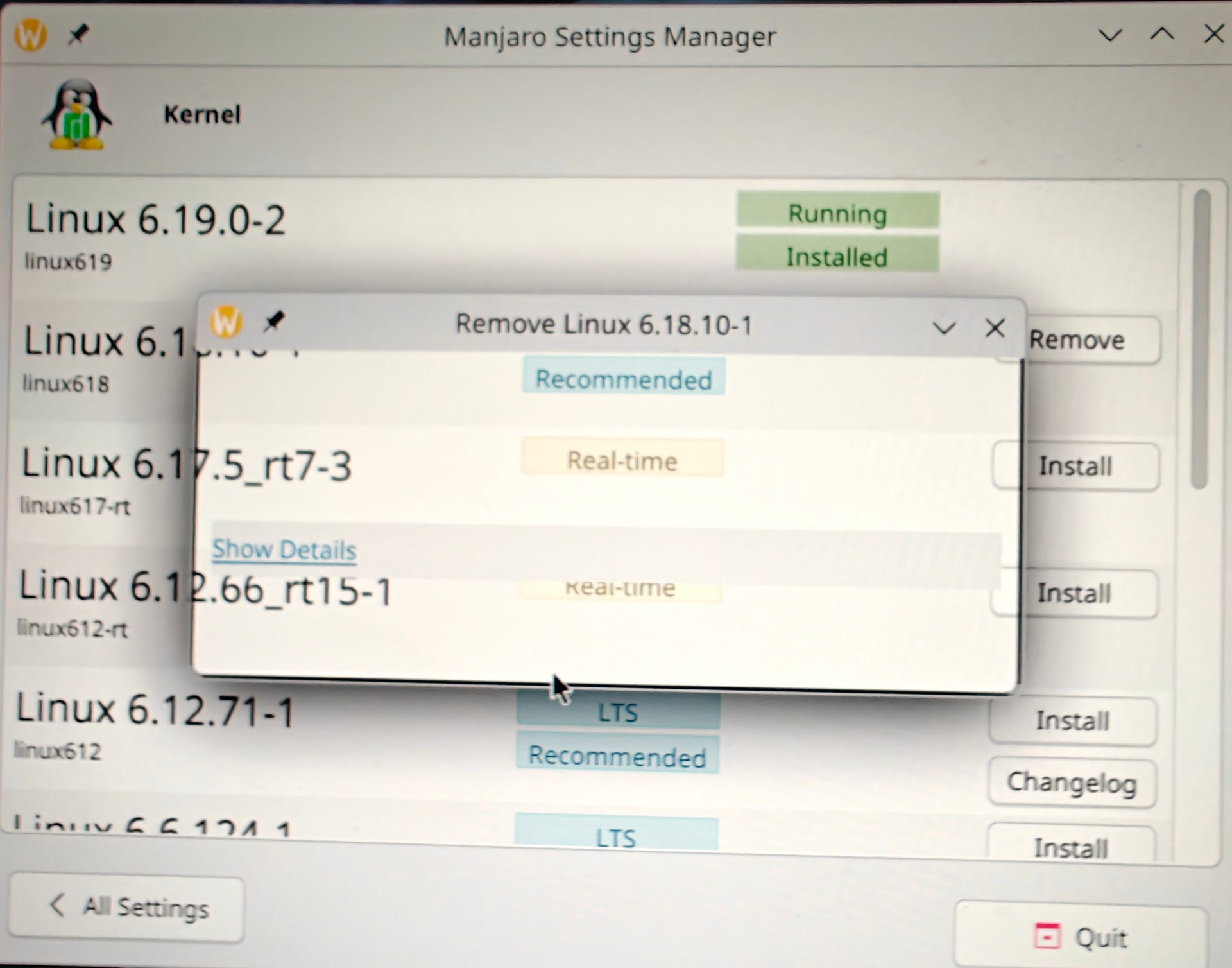Minimize the Remove Linux dialog using its chevron
The image size is (1232, 968).
[943, 329]
